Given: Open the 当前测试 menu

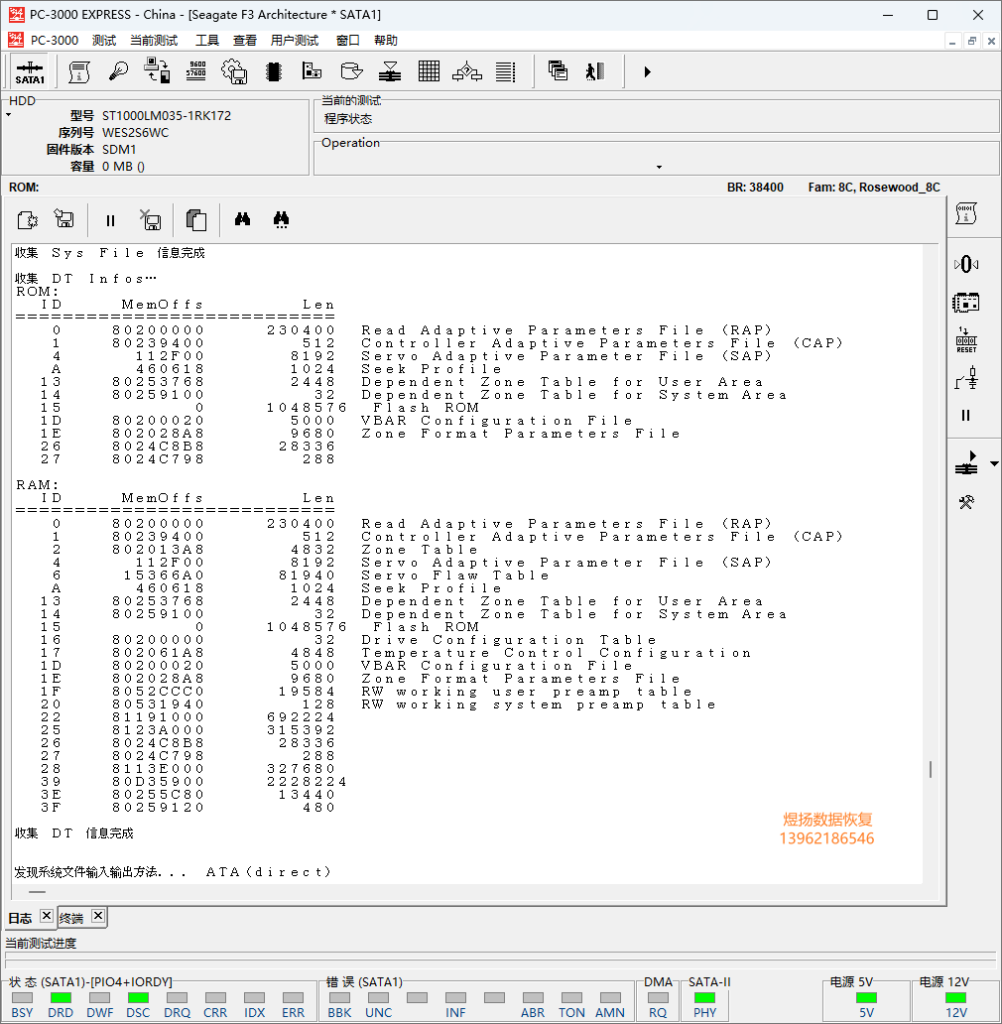Looking at the screenshot, I should (x=154, y=40).
